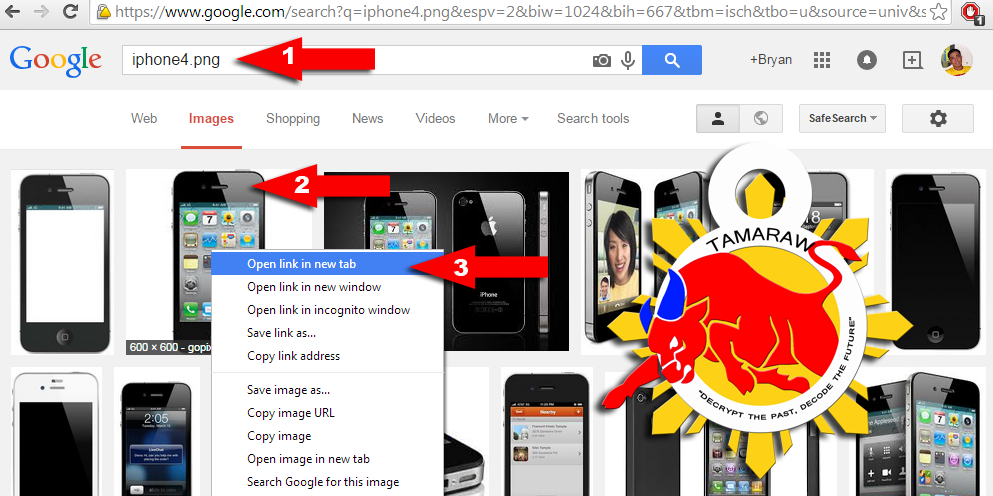Click the red ad-block extension icon
The width and height of the screenshot is (993, 496).
(x=970, y=11)
